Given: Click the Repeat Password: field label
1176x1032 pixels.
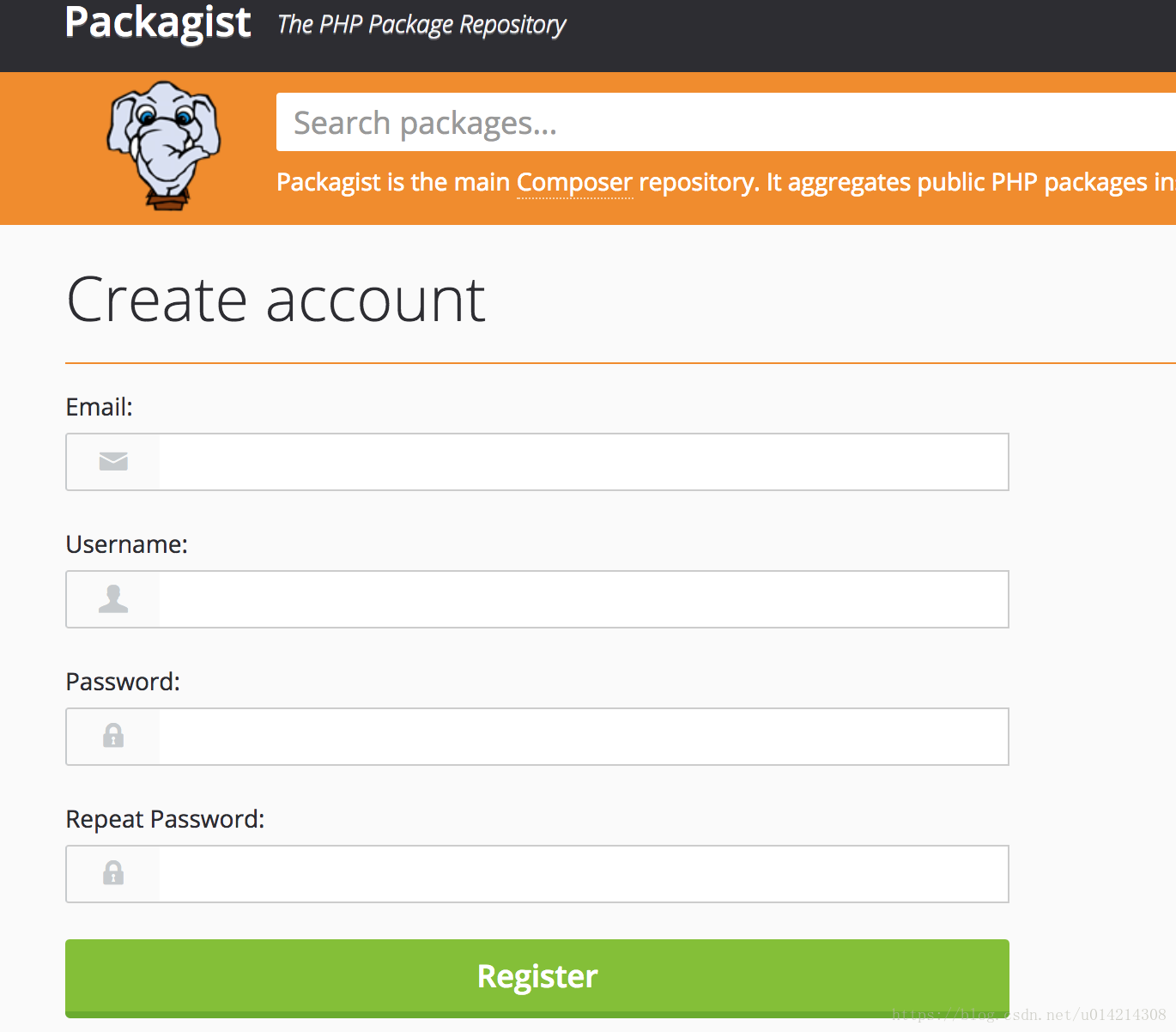Looking at the screenshot, I should [x=166, y=819].
